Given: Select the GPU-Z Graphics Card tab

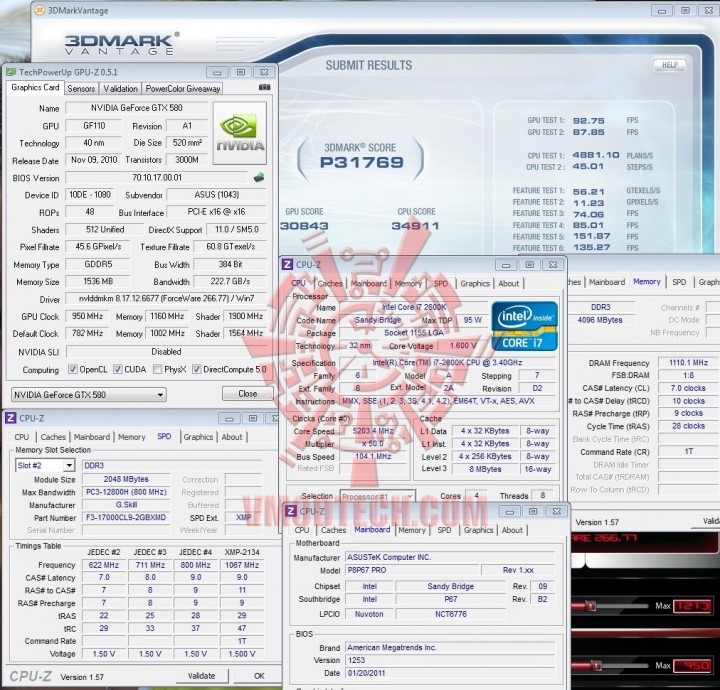Looking at the screenshot, I should [35, 87].
